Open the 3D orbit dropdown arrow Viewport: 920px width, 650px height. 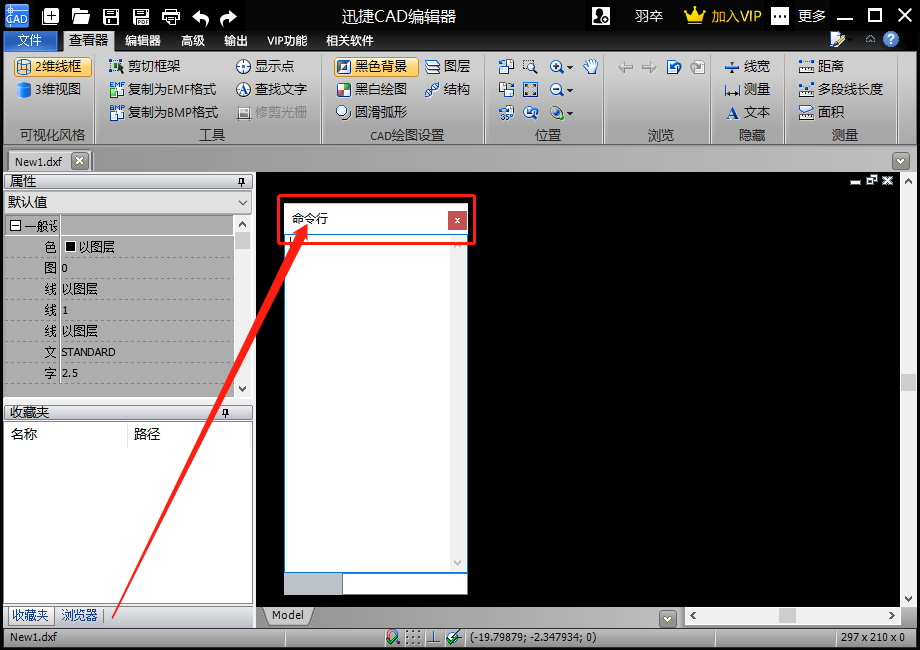click(x=570, y=113)
